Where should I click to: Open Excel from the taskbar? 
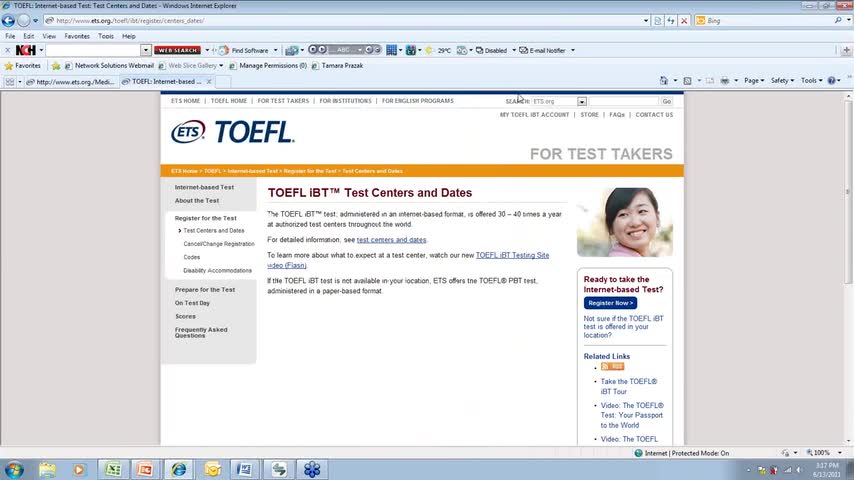coord(113,469)
